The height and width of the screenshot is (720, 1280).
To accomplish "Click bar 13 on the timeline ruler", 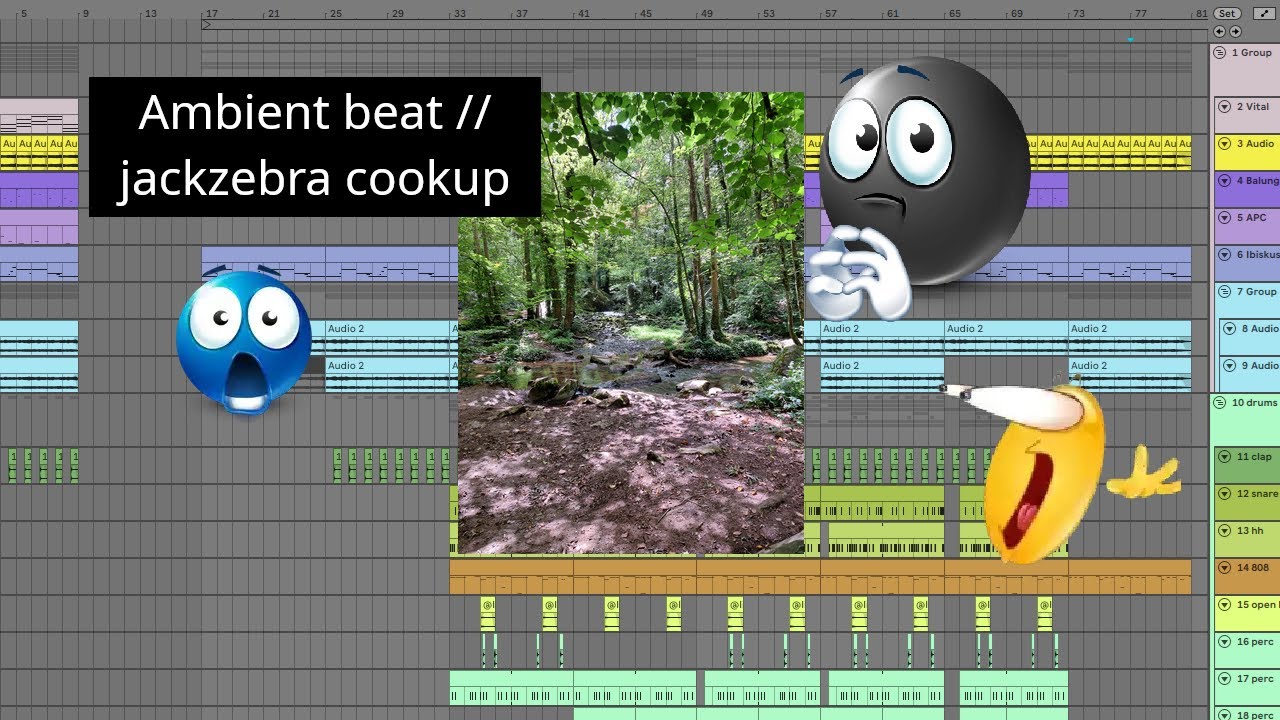I will [x=150, y=14].
